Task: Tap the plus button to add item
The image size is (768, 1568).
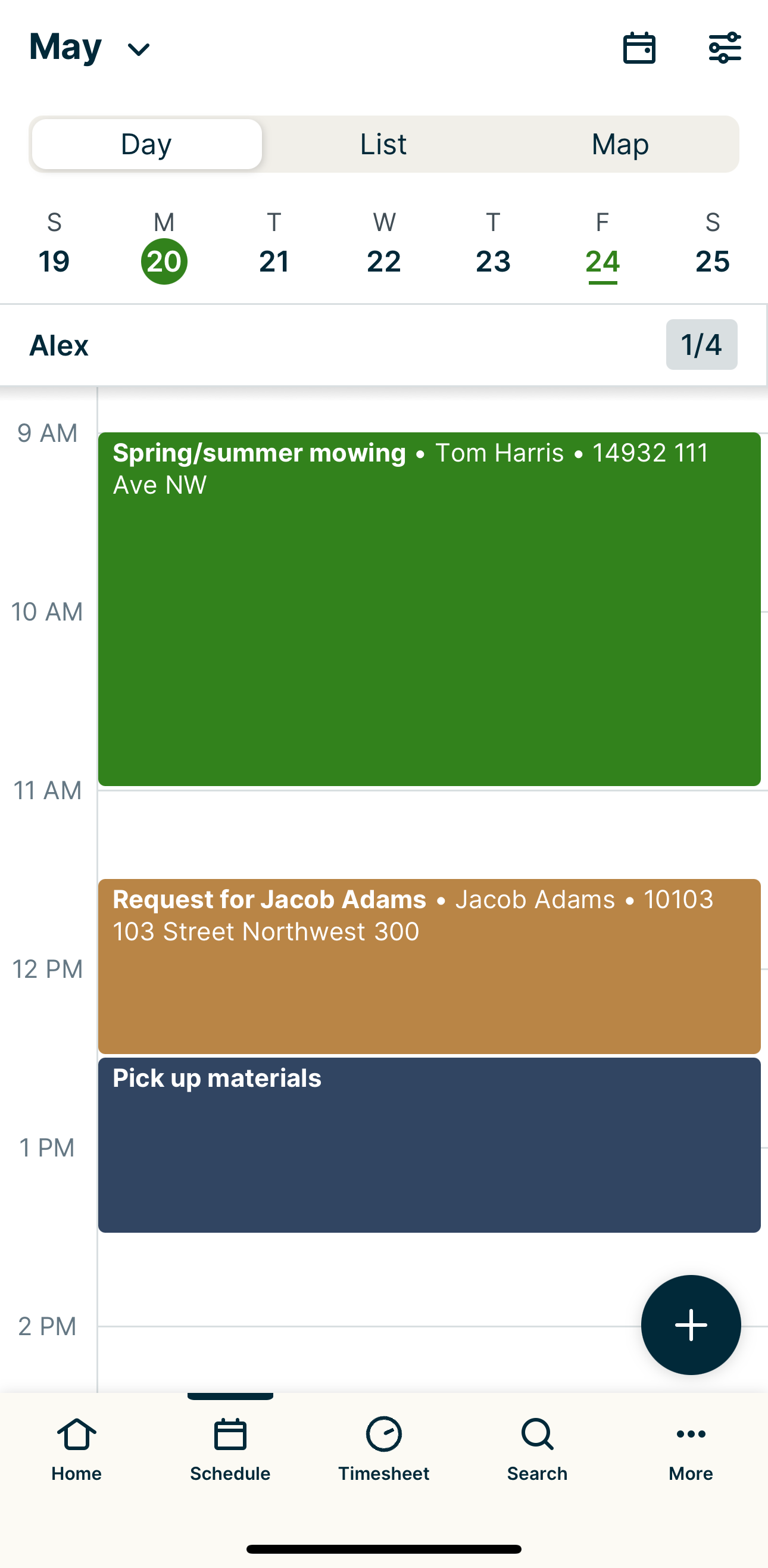Action: [x=691, y=1324]
